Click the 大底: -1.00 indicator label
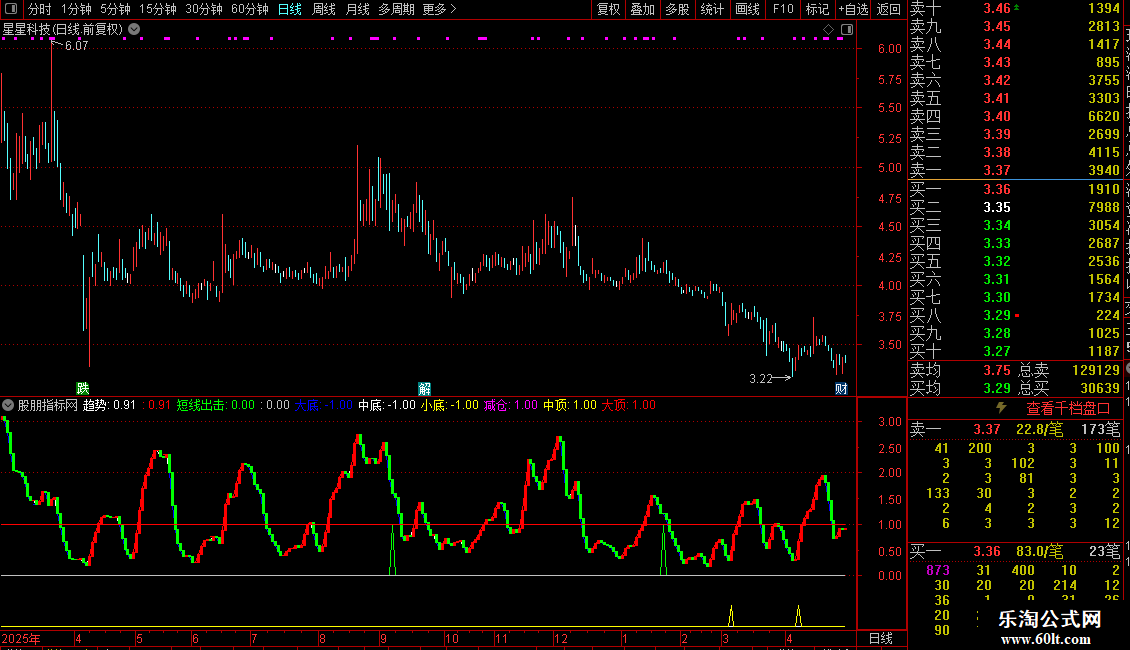This screenshot has width=1130, height=650. coord(324,405)
